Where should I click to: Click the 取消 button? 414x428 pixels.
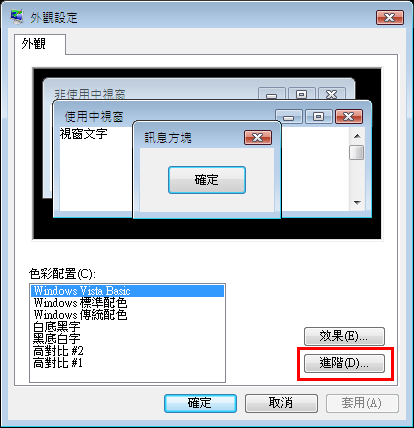[x=281, y=403]
